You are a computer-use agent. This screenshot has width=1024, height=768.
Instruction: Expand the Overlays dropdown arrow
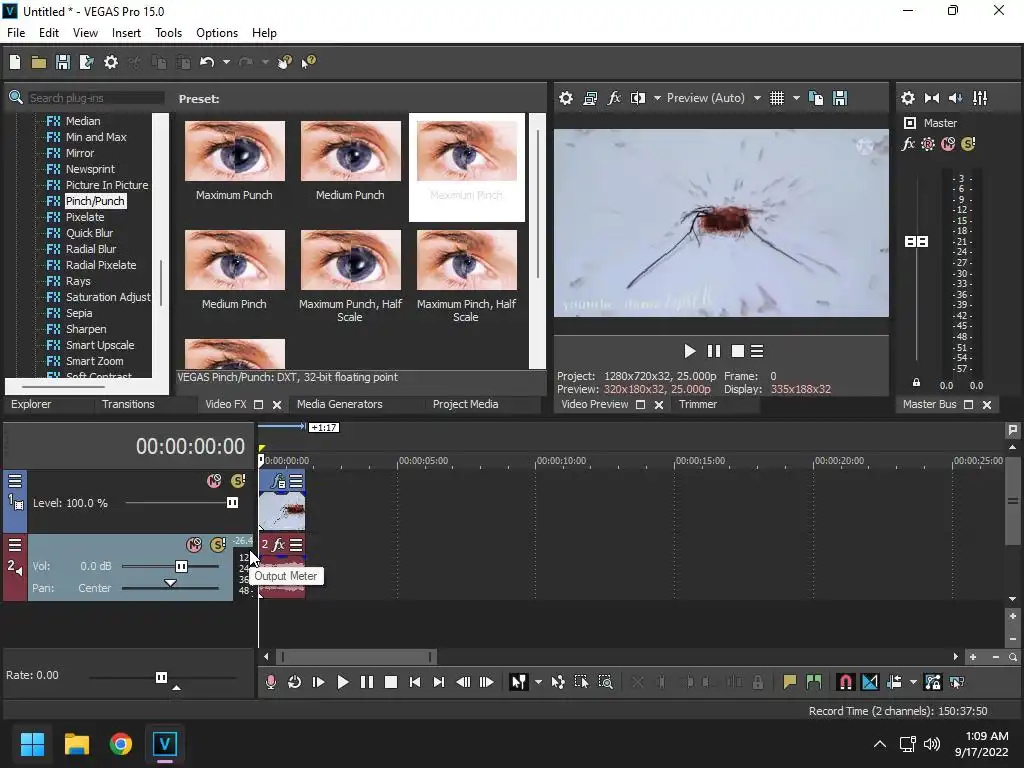coord(796,98)
